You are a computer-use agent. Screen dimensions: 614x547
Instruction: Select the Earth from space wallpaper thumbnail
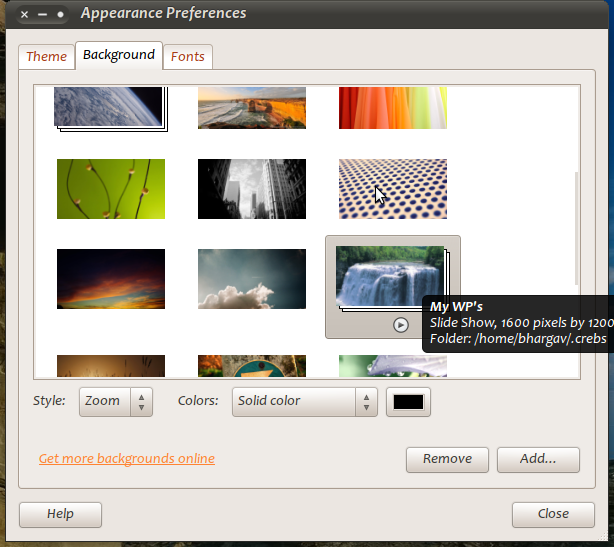point(110,108)
